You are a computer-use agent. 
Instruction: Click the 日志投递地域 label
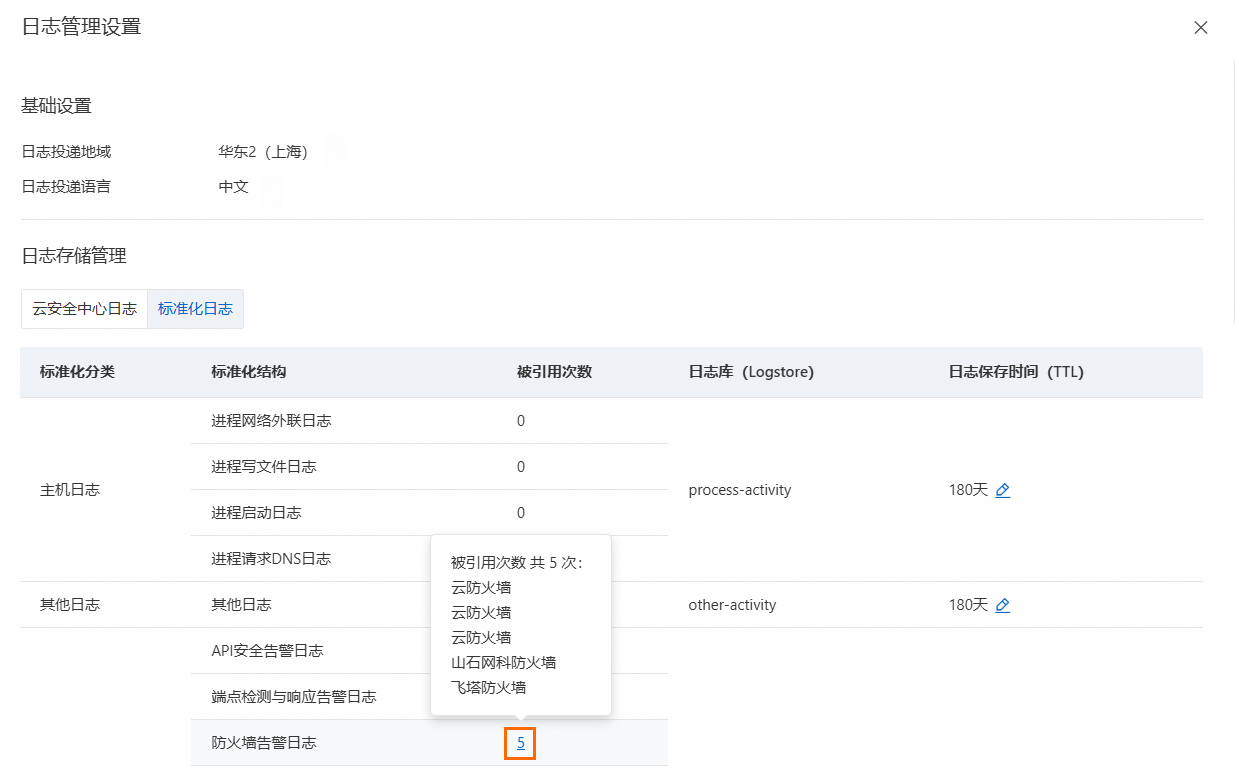pyautogui.click(x=66, y=152)
